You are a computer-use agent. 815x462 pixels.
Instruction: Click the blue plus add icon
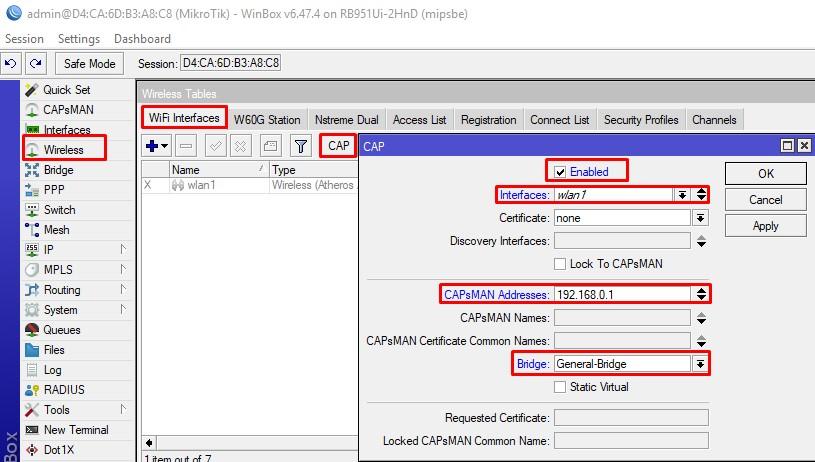click(x=156, y=146)
